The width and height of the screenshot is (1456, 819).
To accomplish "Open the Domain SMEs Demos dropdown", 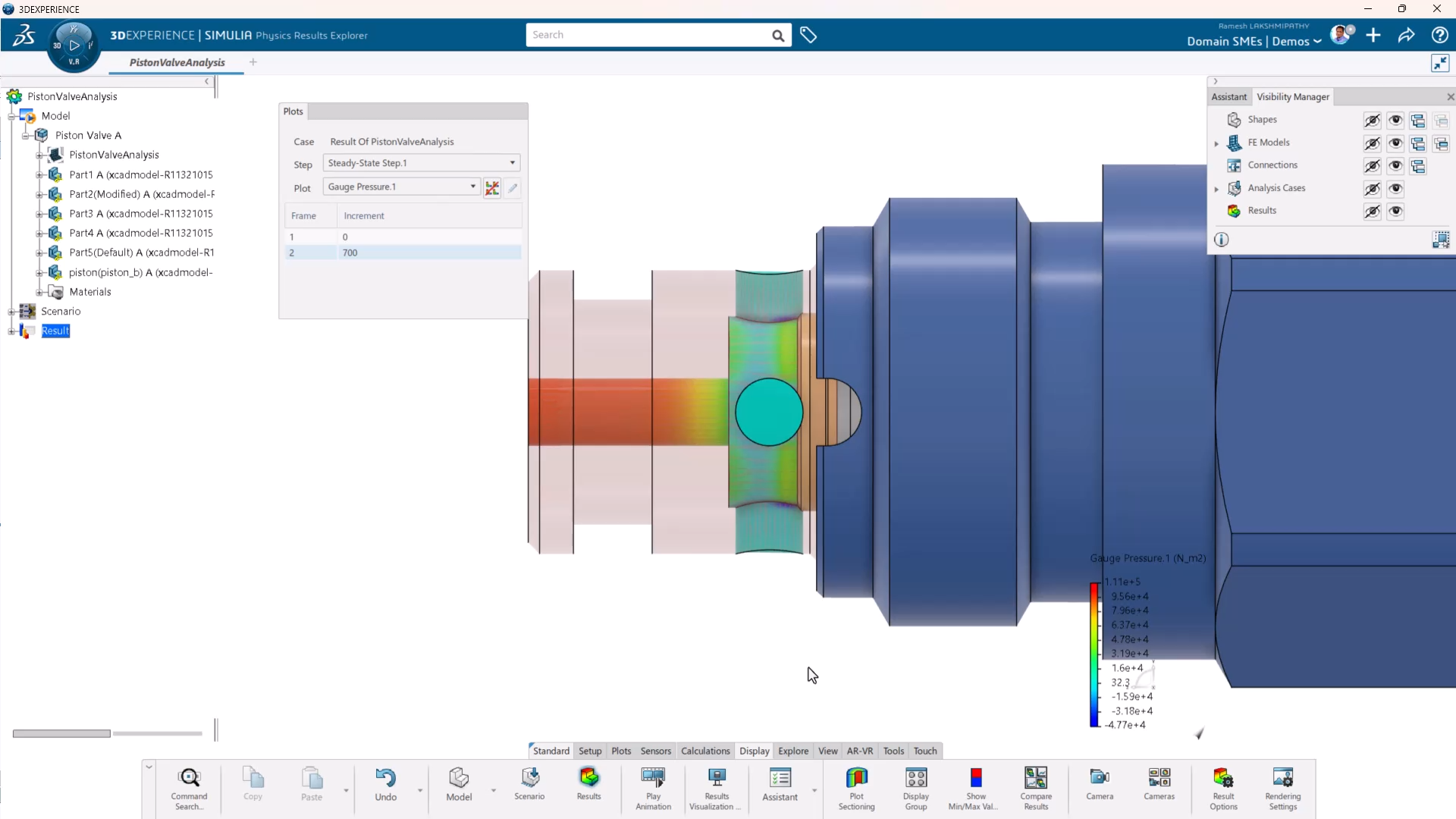I will (x=1254, y=42).
